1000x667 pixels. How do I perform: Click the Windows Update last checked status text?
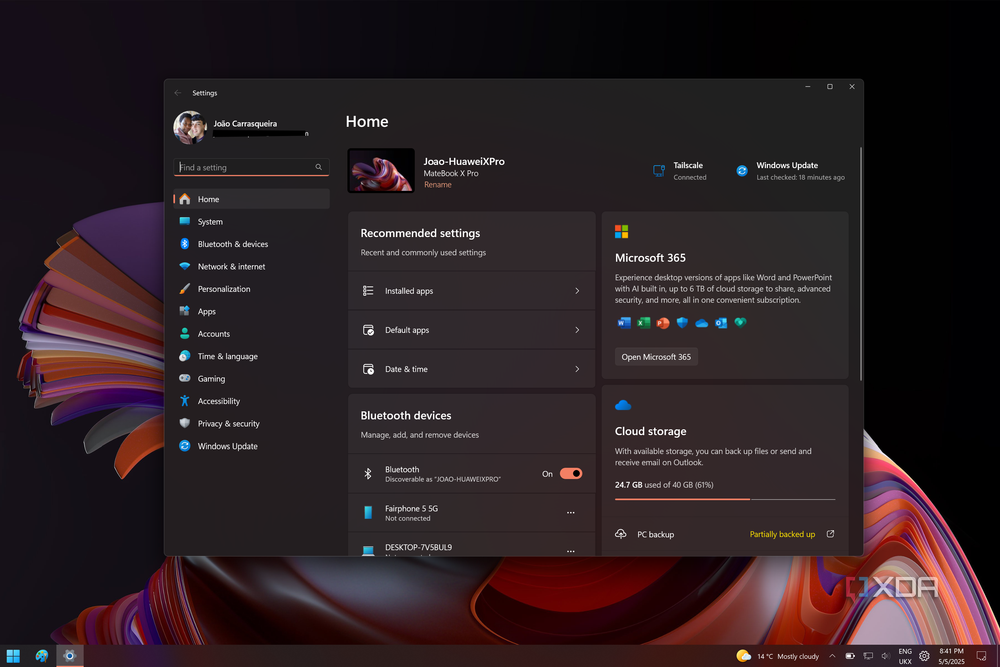[800, 177]
